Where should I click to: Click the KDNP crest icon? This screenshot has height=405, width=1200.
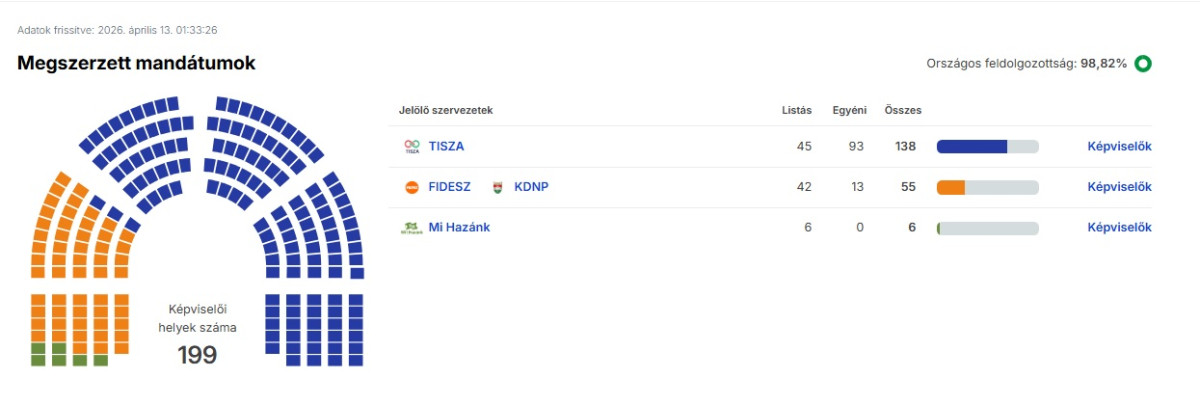498,187
